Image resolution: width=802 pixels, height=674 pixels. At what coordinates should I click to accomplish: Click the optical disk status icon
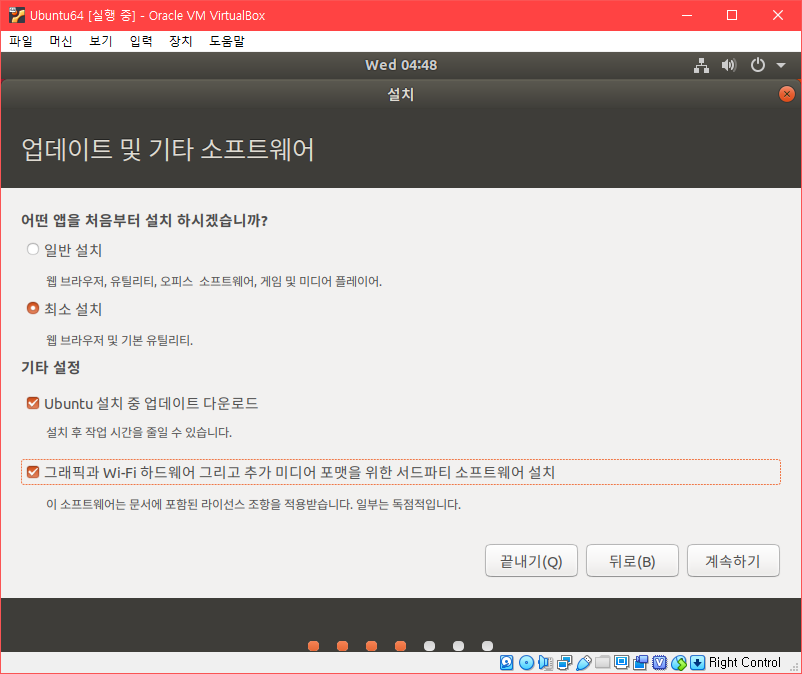526,662
